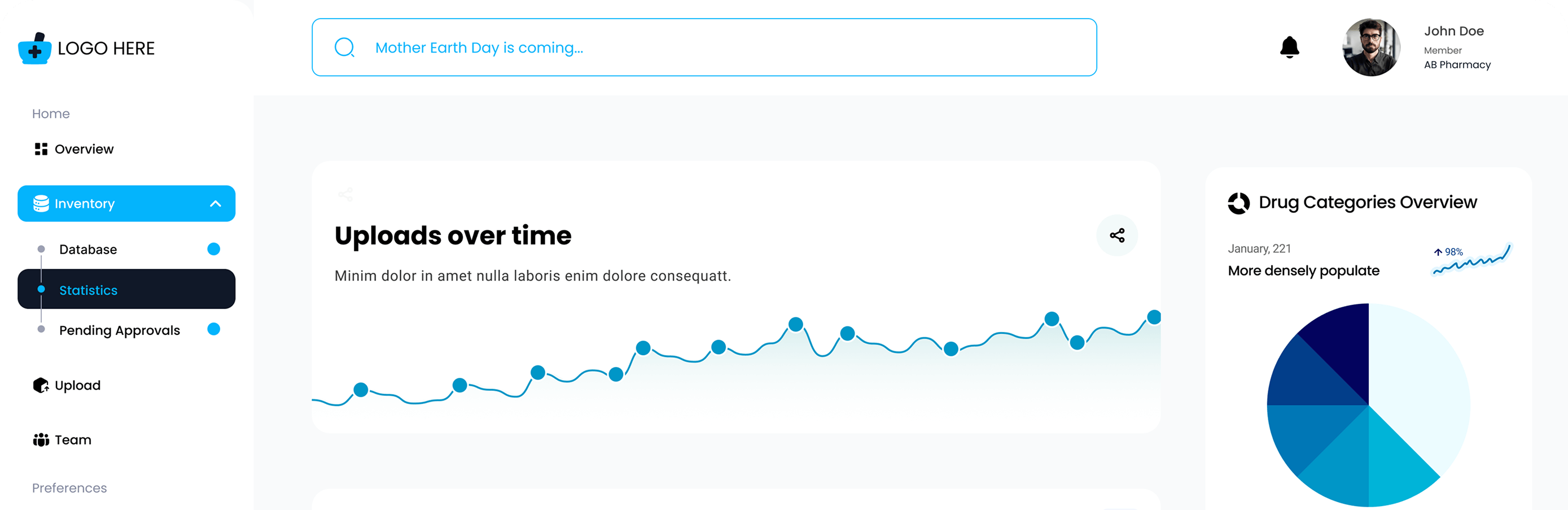Click the pharmacy mortar logo icon

pos(34,49)
